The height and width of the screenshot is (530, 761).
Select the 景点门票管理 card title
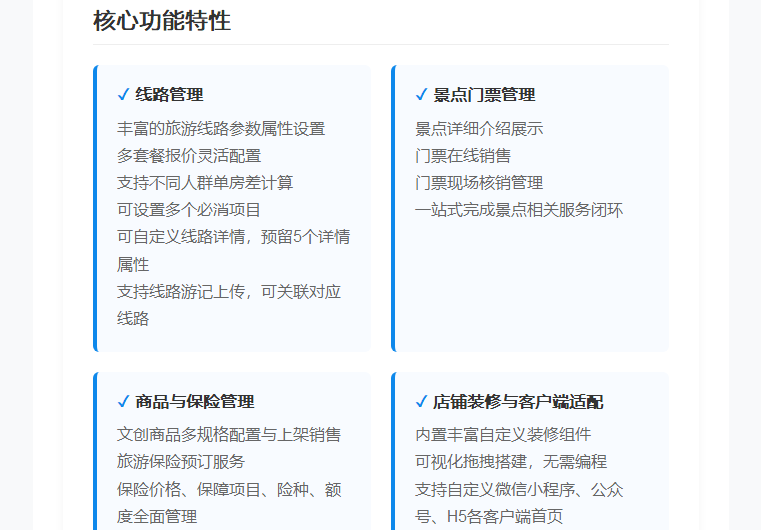[x=484, y=94]
